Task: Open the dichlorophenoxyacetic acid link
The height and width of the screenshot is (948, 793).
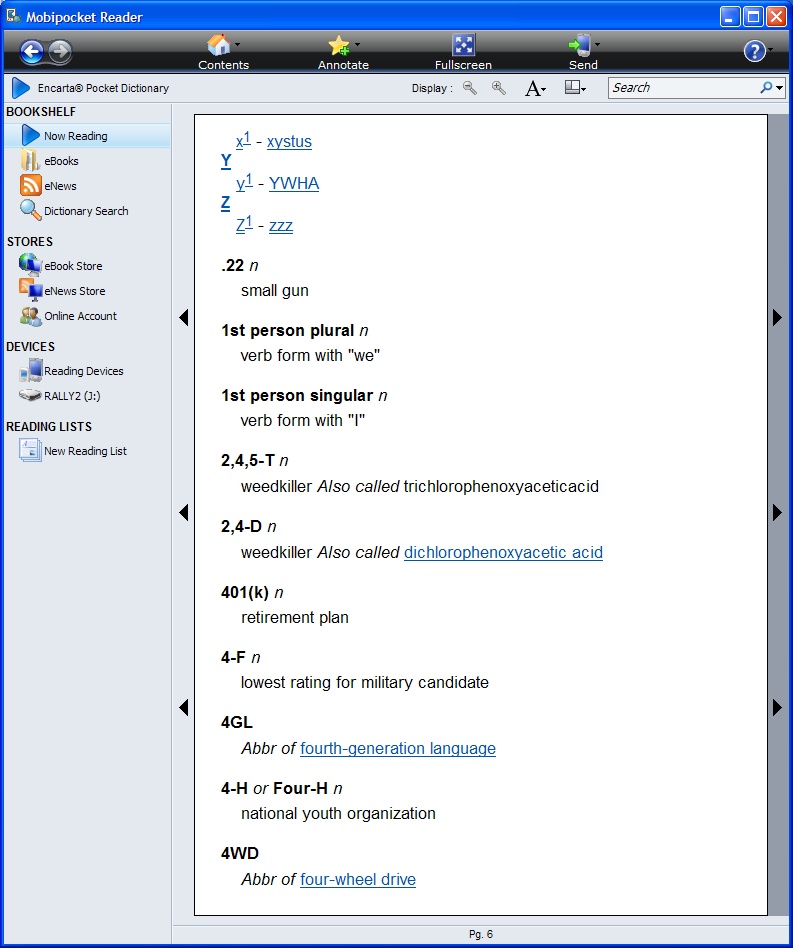Action: point(503,553)
